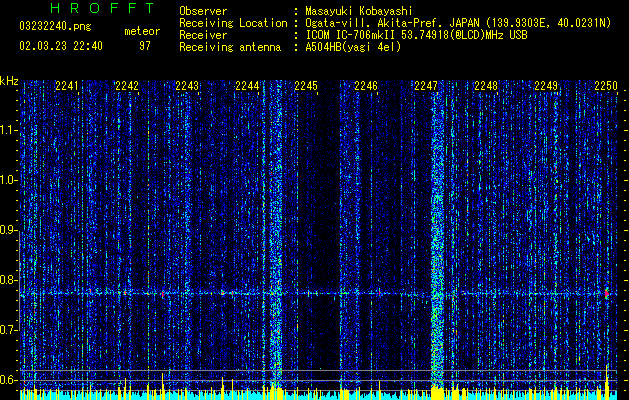The width and height of the screenshot is (629, 400).
Task: Click the 2241 time marker
Action: 67,86
